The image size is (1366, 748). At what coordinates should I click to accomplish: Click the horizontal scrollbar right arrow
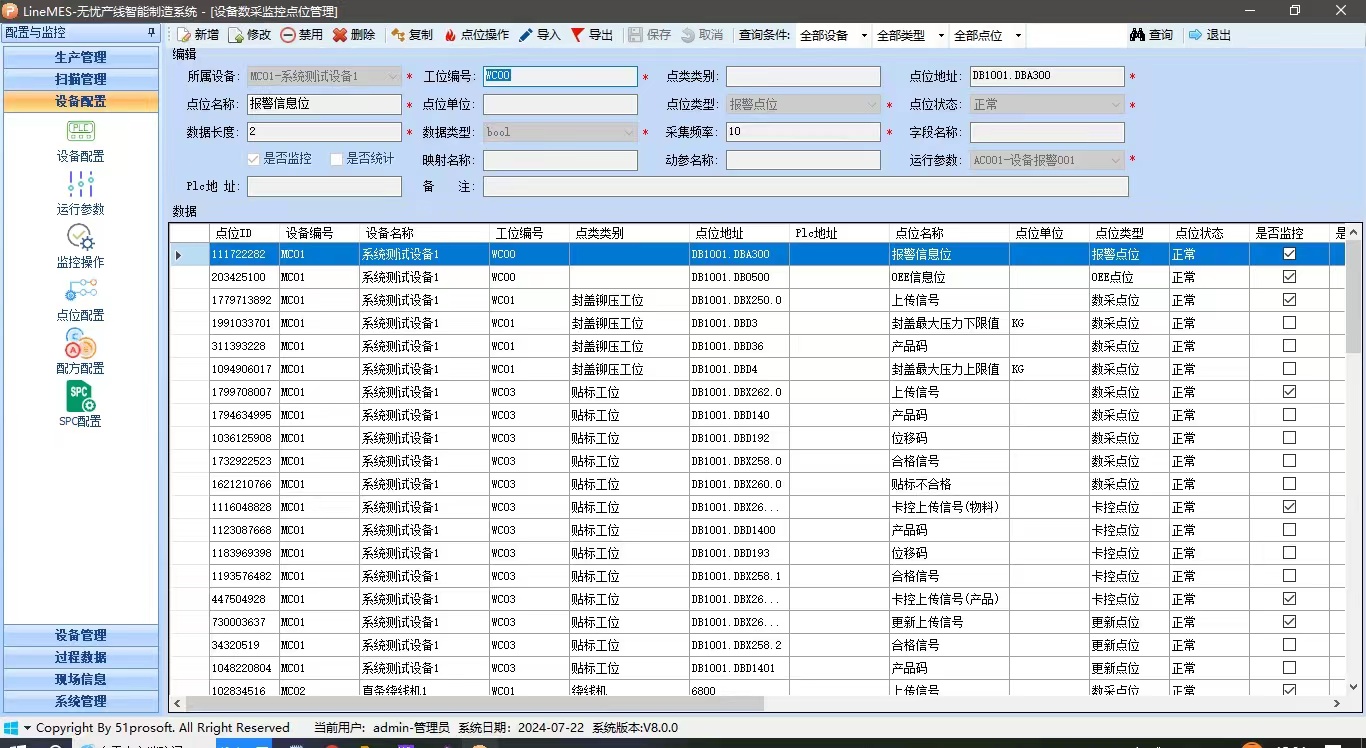tap(1337, 704)
